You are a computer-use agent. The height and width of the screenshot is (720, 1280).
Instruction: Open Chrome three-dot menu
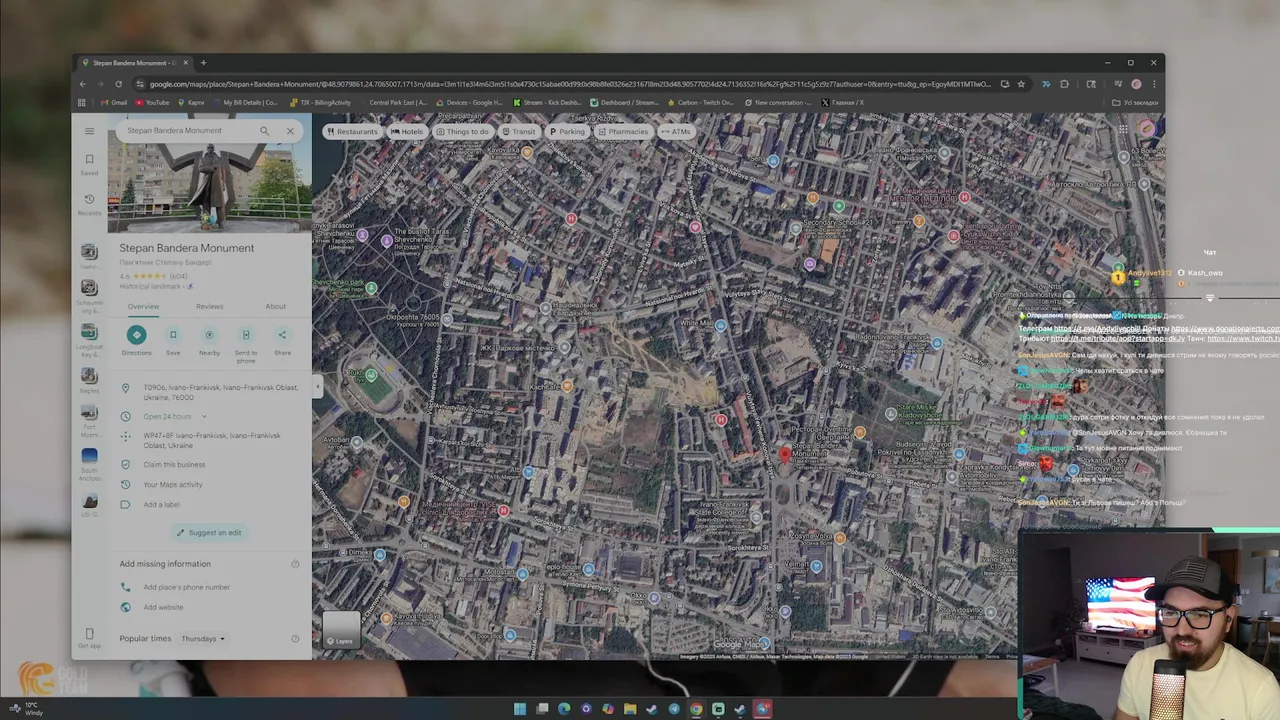click(1153, 84)
